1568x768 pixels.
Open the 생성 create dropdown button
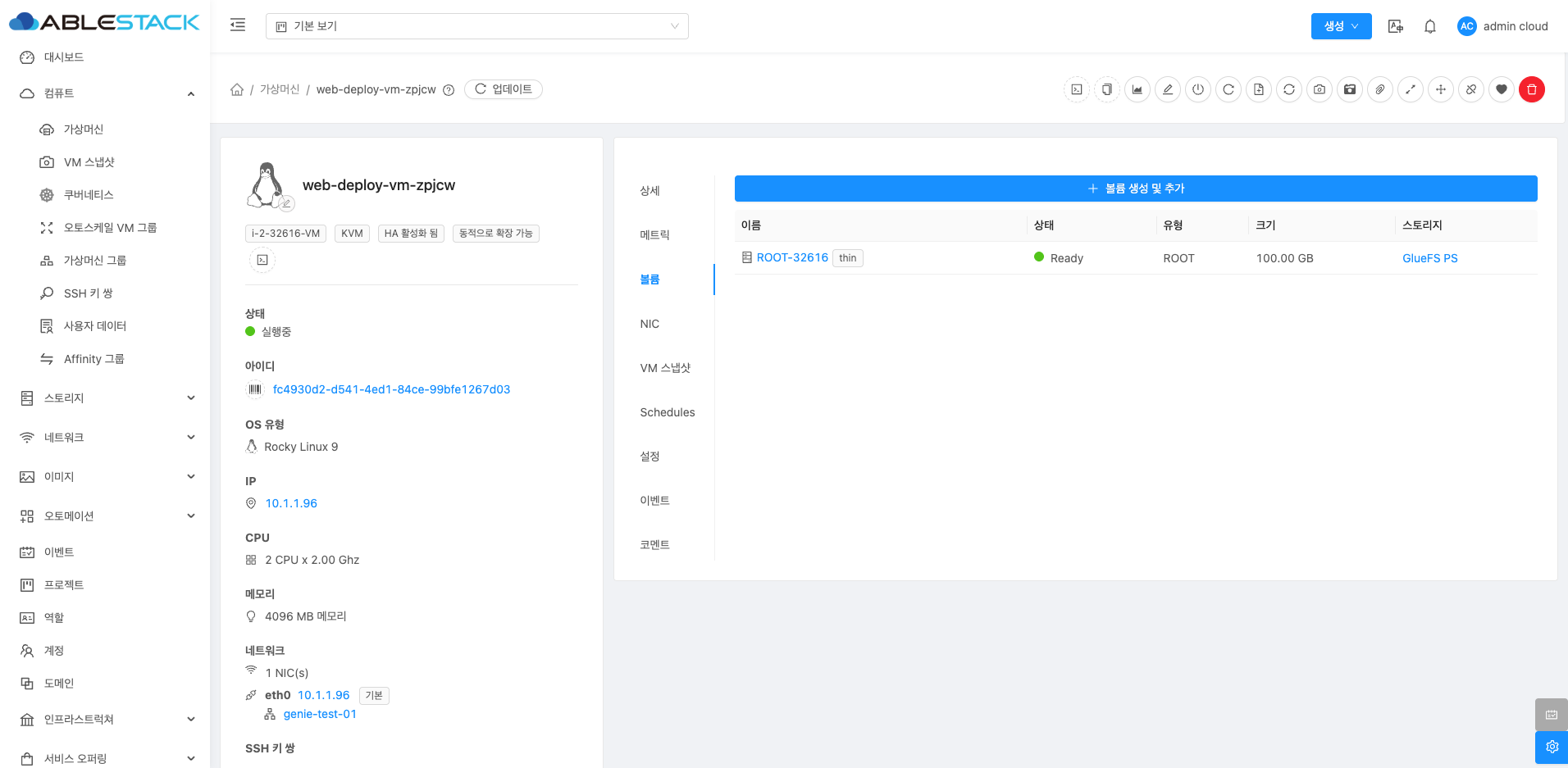[x=1341, y=26]
